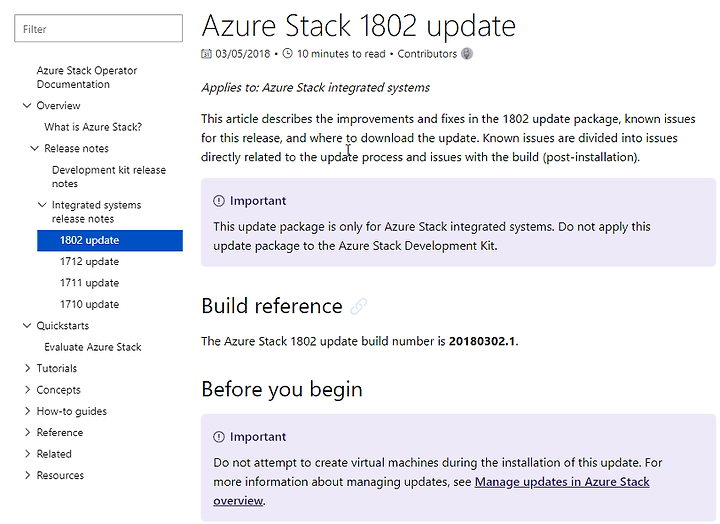Viewport: 720px width, 524px height.
Task: Collapse the Release notes chevron
Action: point(34,148)
